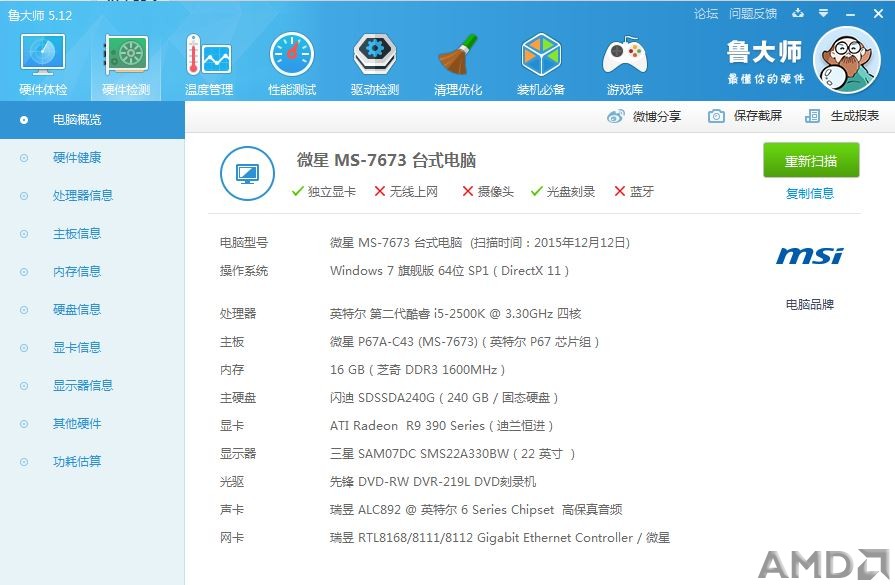Click 16 GB 芝奇 DDR3 memory value
The image size is (895, 585).
(x=417, y=369)
